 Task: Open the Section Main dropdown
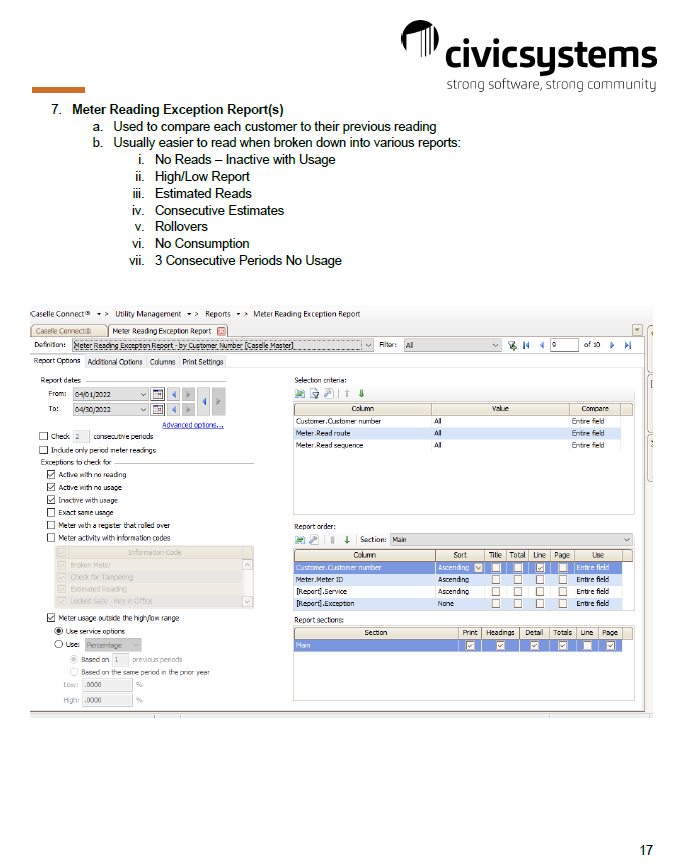click(x=627, y=540)
